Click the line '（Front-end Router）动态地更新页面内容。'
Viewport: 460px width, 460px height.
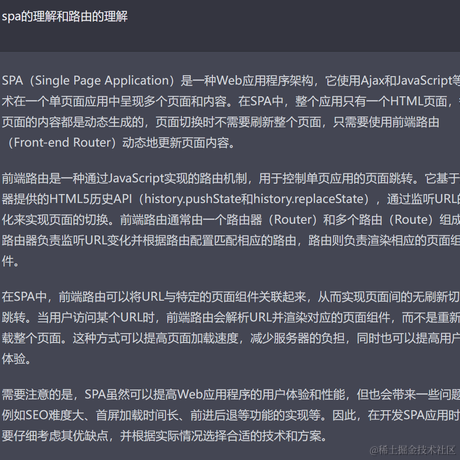pyautogui.click(x=121, y=143)
